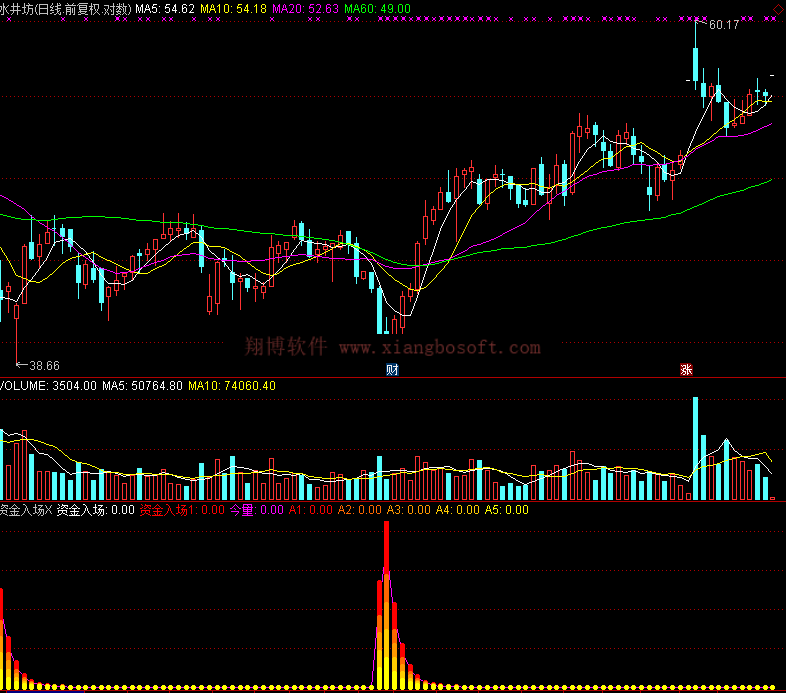Select the MA5: 54.62 price indicator label
The image size is (786, 693).
coord(165,8)
